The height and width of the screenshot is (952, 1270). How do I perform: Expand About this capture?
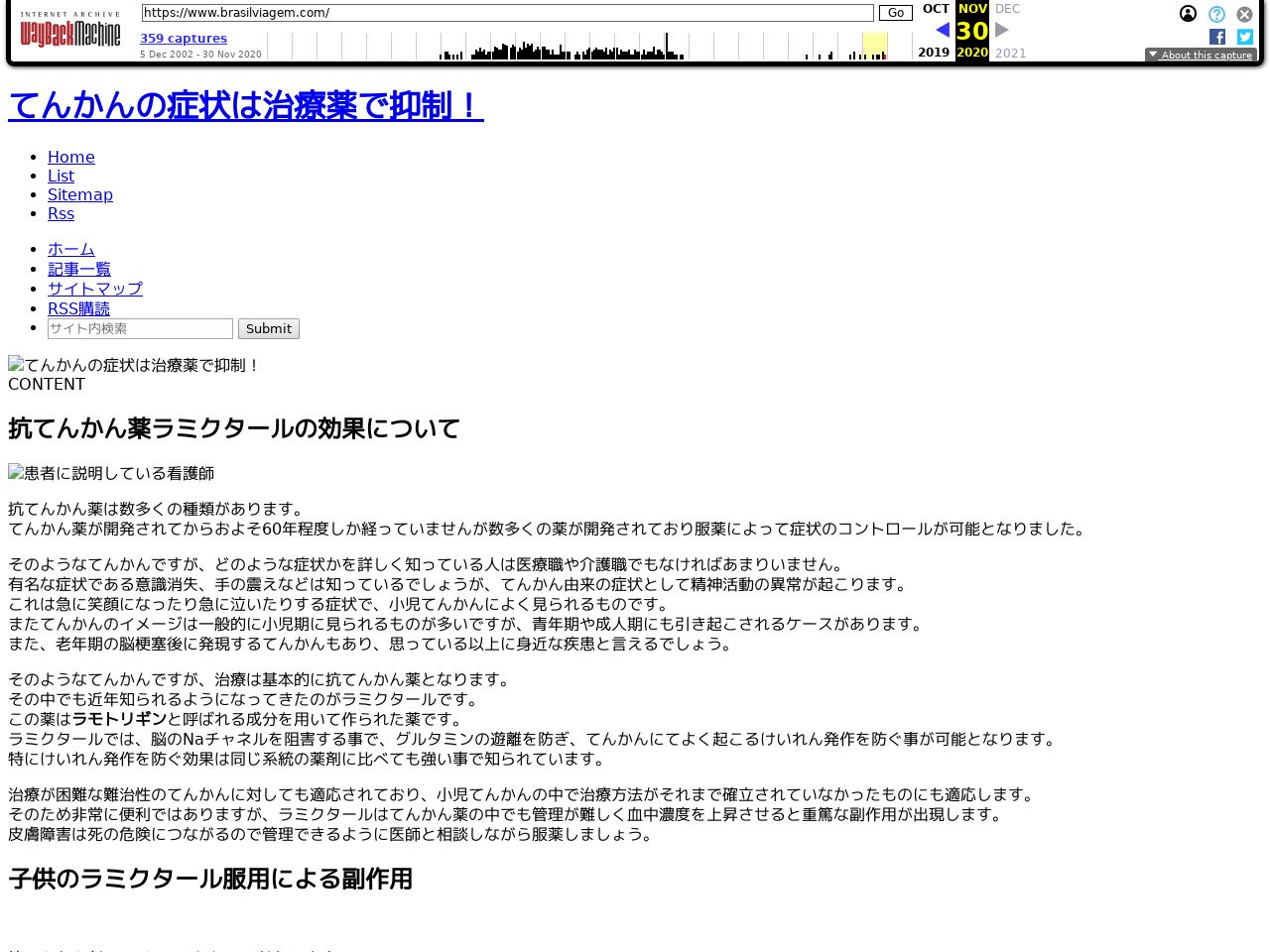1201,56
